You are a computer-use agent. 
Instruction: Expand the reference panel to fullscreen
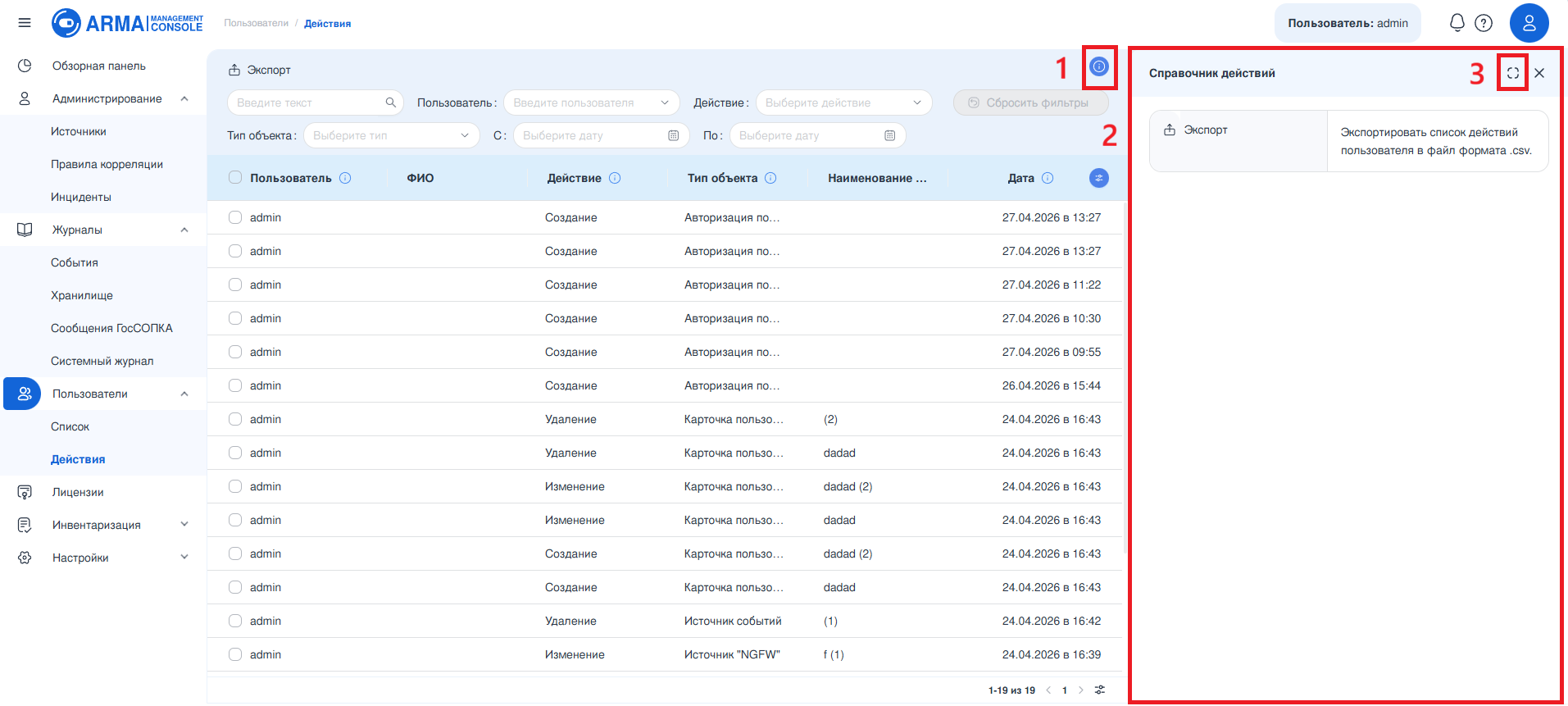pyautogui.click(x=1512, y=73)
